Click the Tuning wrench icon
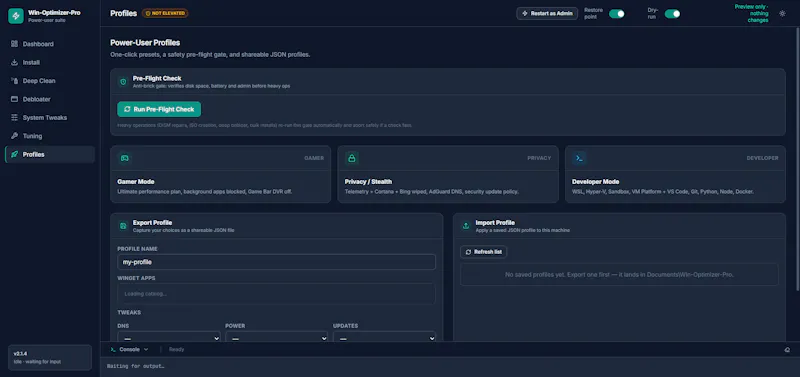Screen dimensions: 800x377 click(14, 136)
